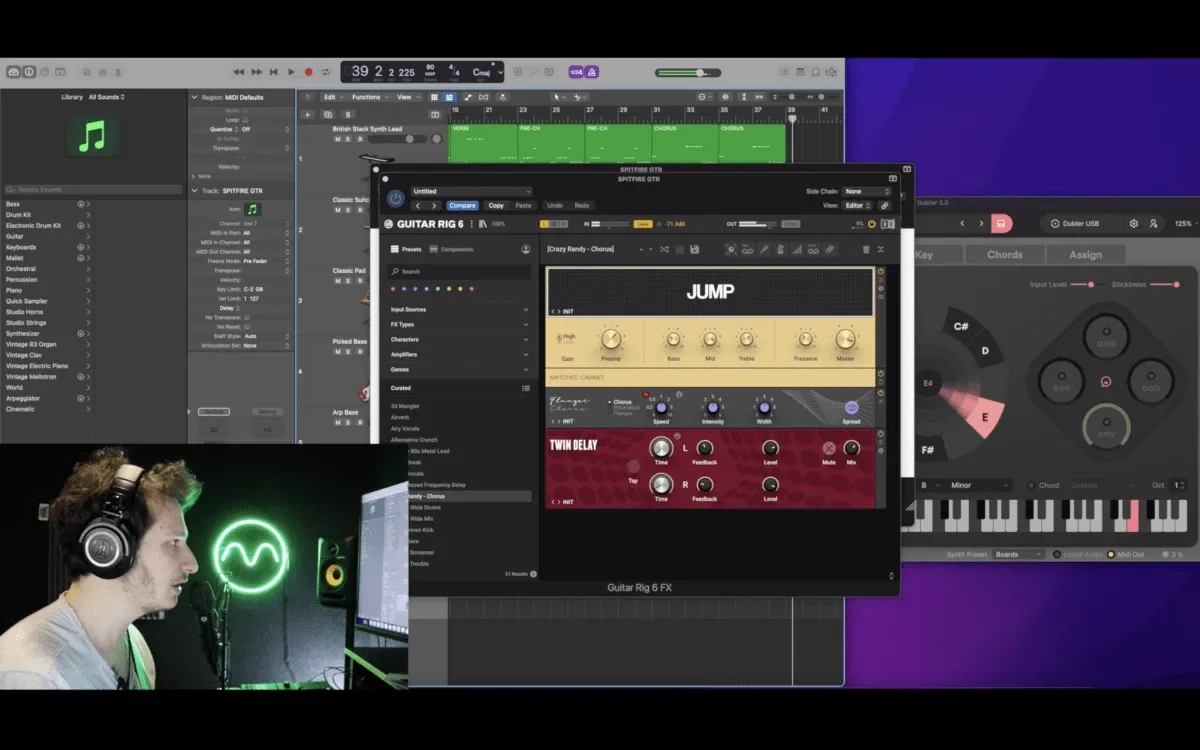The height and width of the screenshot is (750, 1200).
Task: Start playback with the Play button
Action: pos(291,72)
